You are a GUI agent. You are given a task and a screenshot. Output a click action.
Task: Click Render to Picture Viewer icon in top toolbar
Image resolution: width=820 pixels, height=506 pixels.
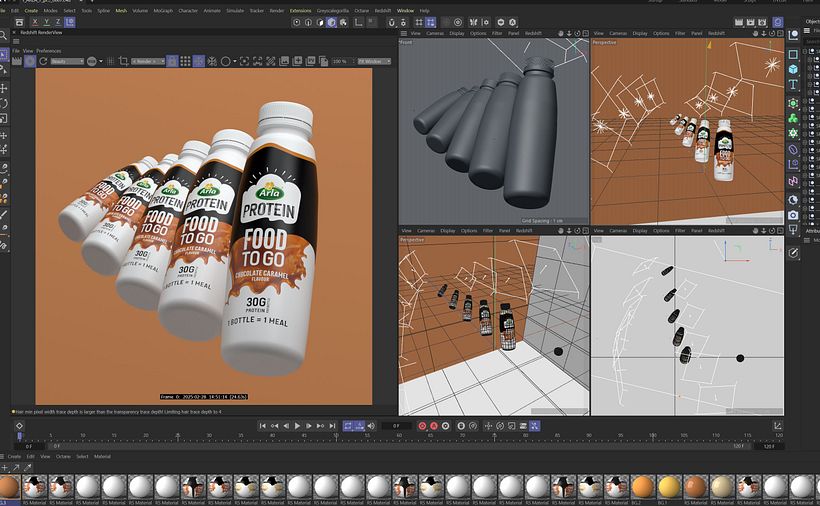pyautogui.click(x=750, y=22)
